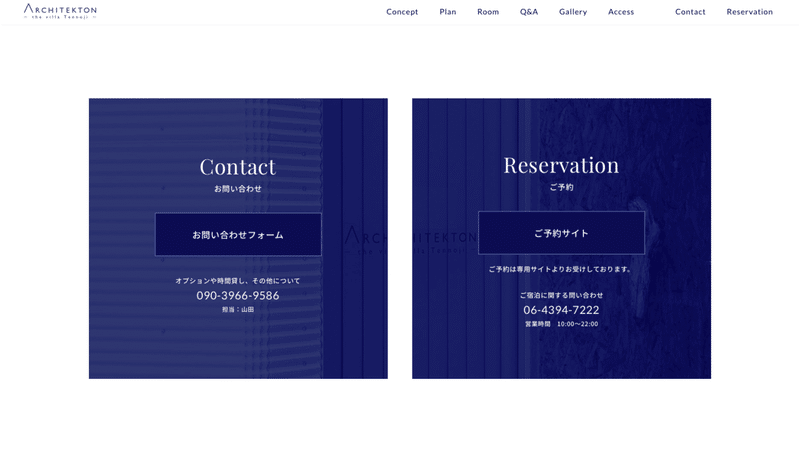Select the オプションや時間貸し、その他について text
This screenshot has height=455, width=800.
click(x=238, y=281)
